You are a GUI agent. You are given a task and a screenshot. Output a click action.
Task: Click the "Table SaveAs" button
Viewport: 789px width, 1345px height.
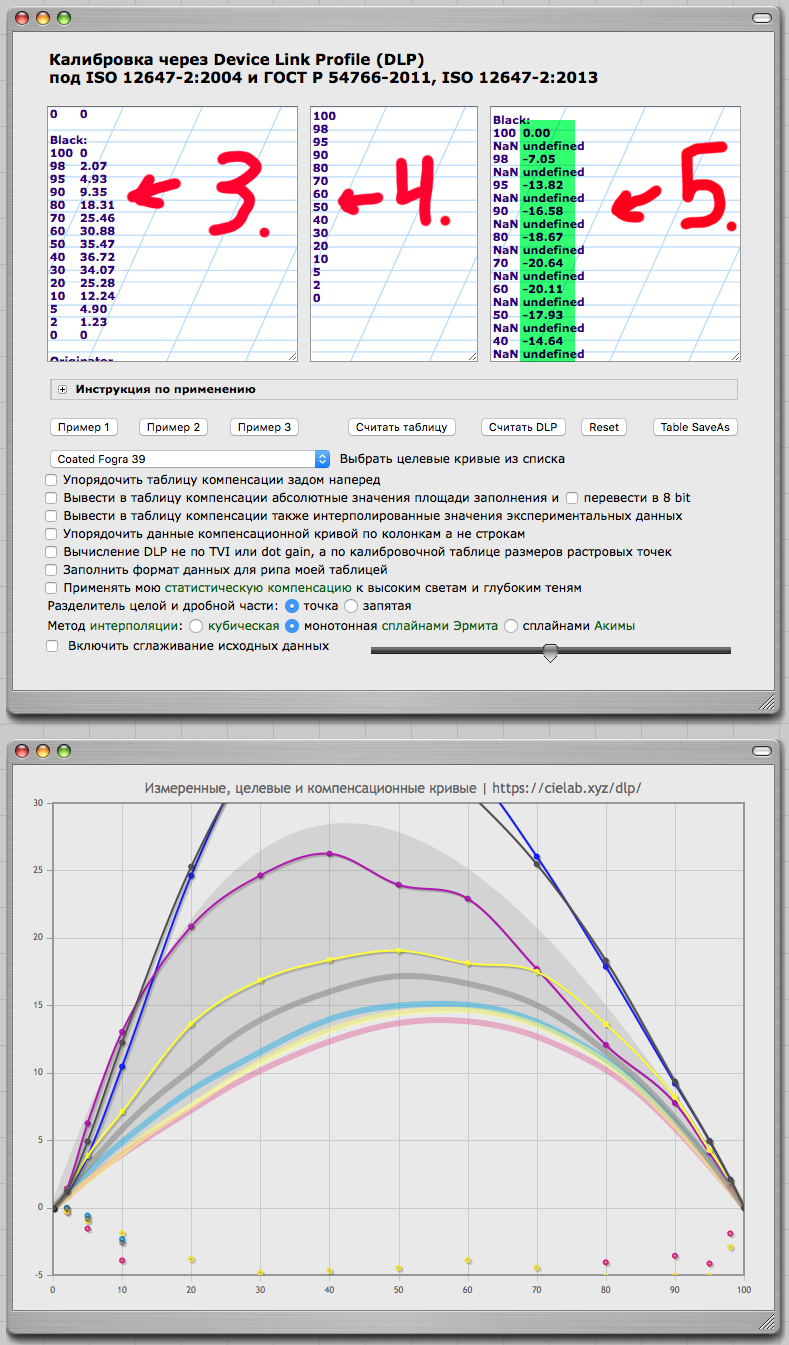coord(695,427)
